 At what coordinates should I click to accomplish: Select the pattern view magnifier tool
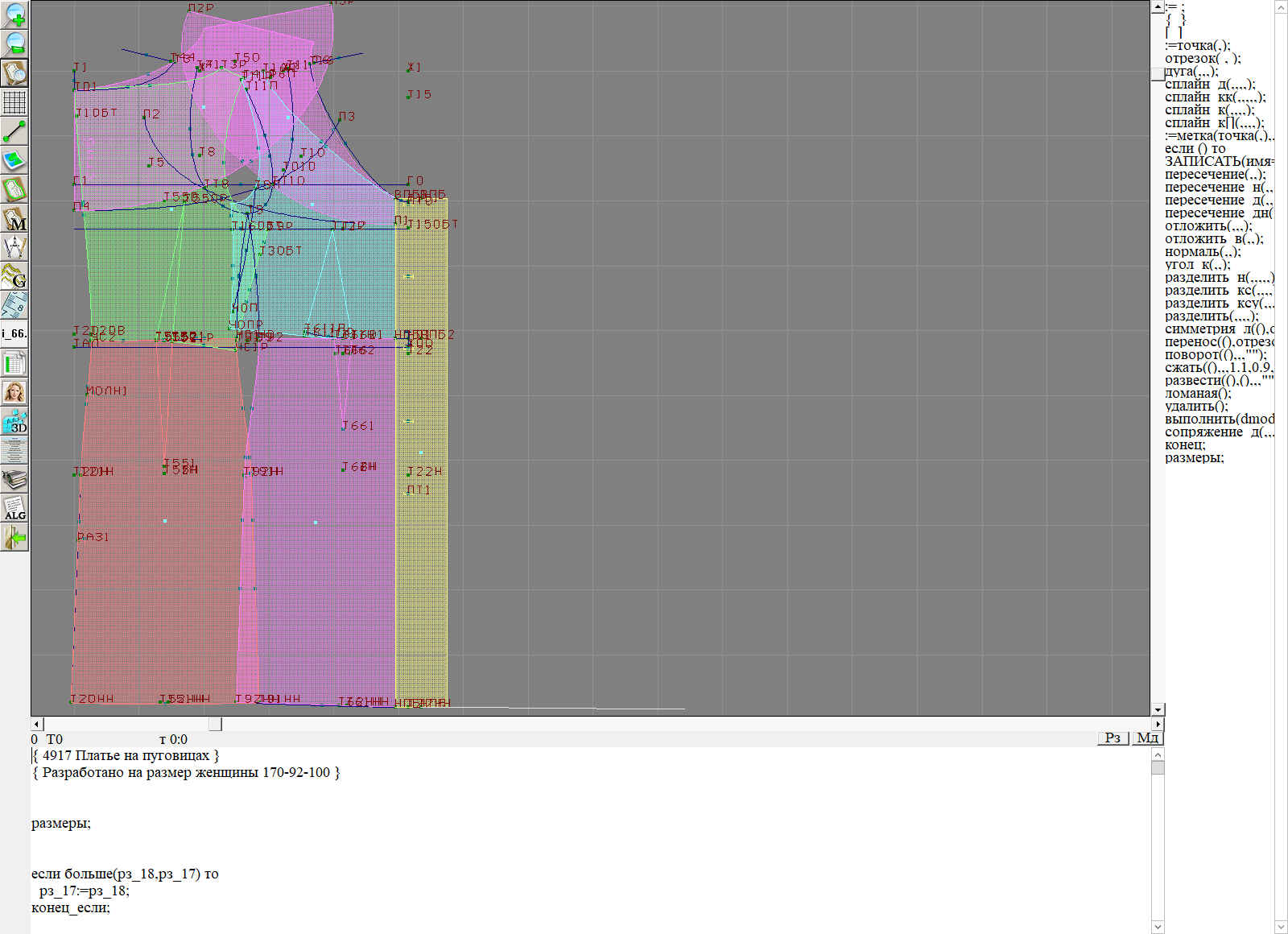tap(14, 72)
